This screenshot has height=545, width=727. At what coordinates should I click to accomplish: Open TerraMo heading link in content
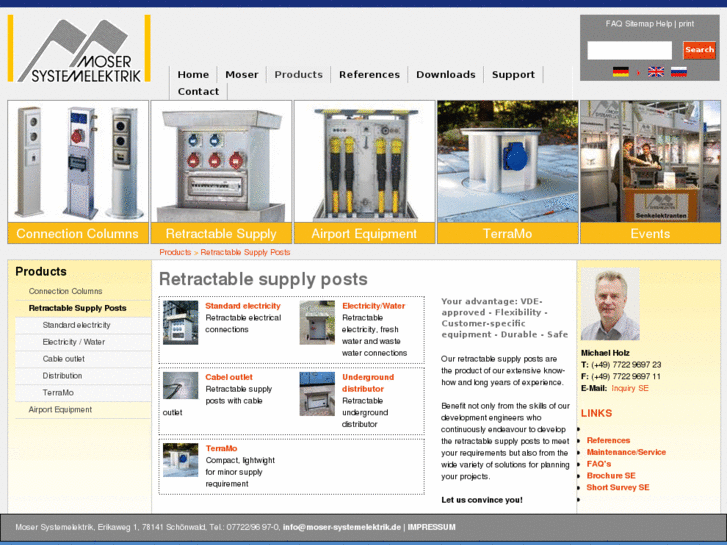(x=221, y=449)
